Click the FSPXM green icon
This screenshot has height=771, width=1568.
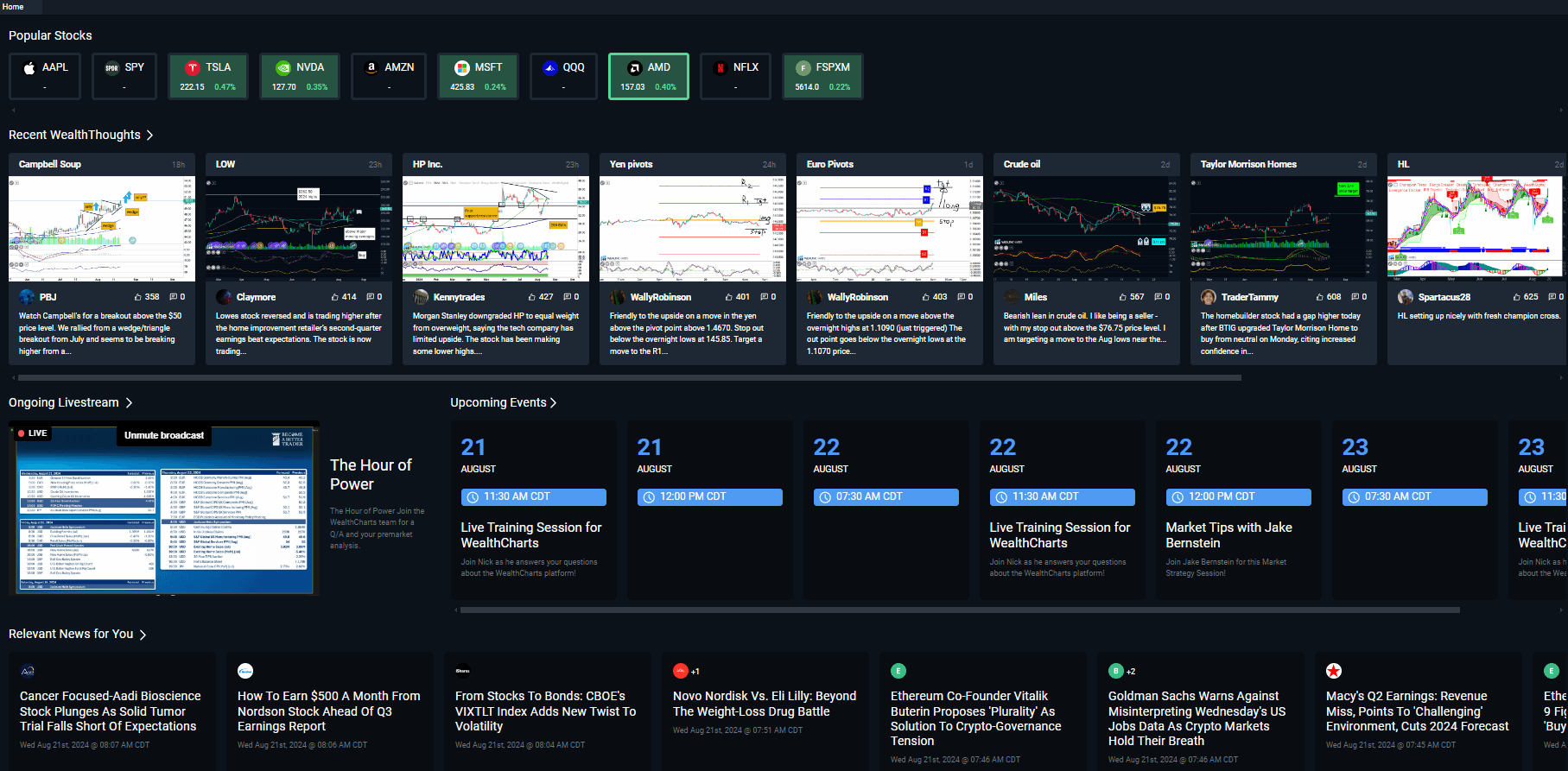point(803,67)
